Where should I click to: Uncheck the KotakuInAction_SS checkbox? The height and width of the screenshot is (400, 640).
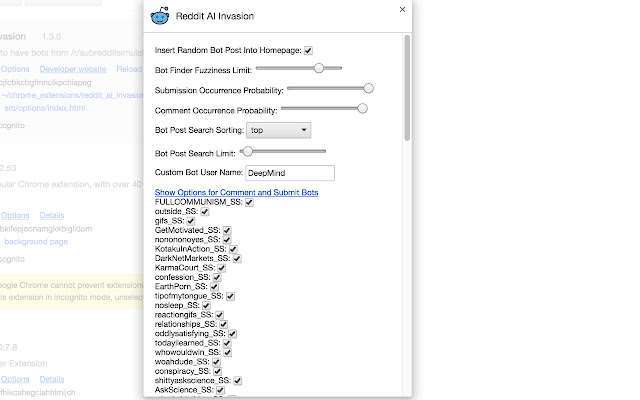coord(233,249)
